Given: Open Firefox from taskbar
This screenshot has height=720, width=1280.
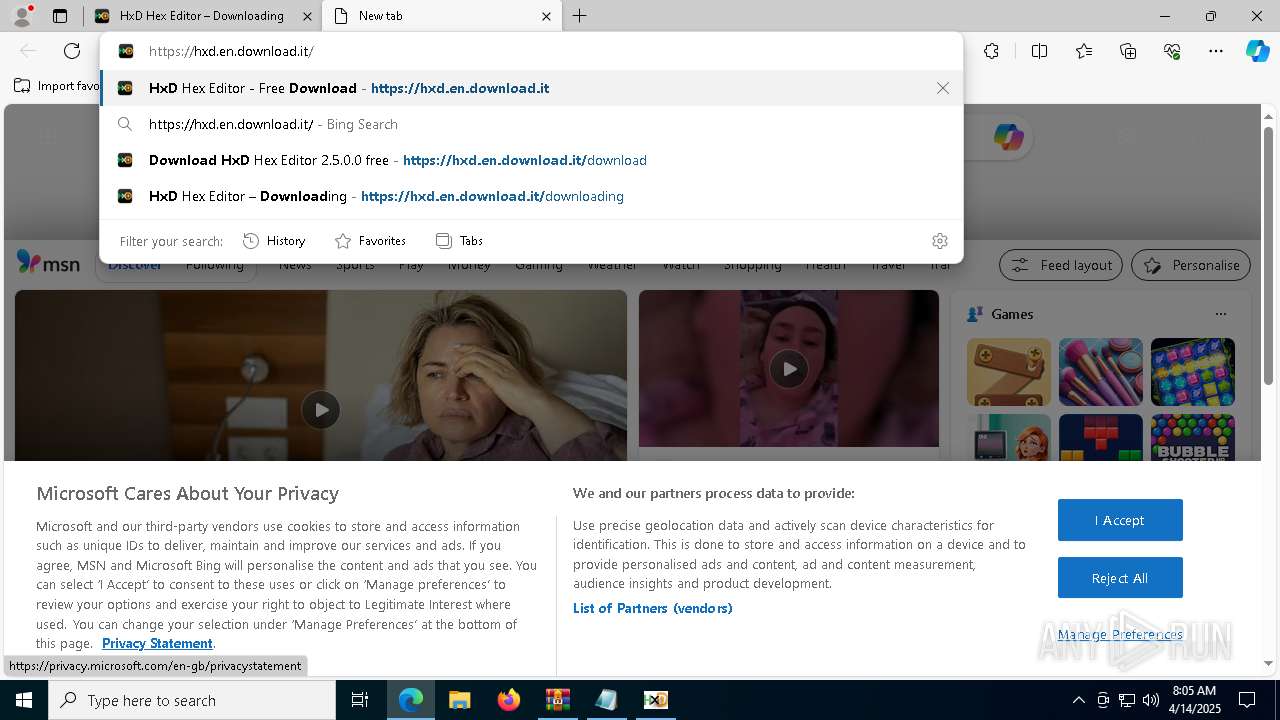Looking at the screenshot, I should coord(509,700).
